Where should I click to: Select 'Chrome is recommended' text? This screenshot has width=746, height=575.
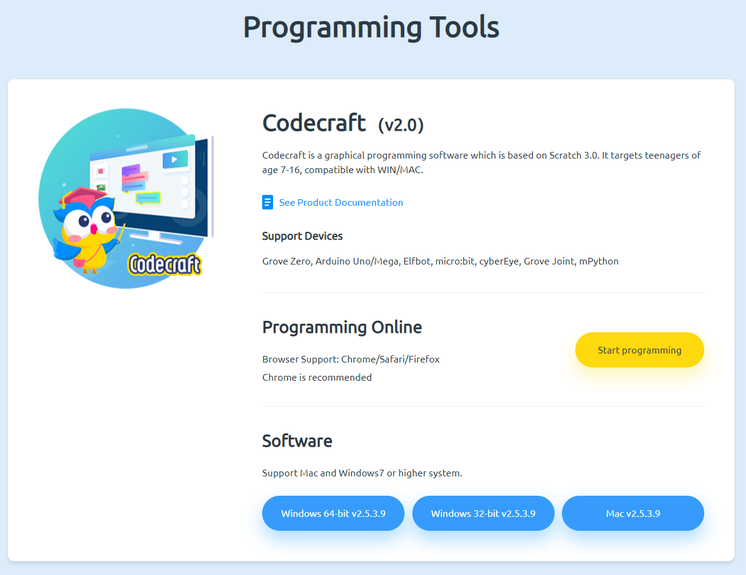[317, 377]
